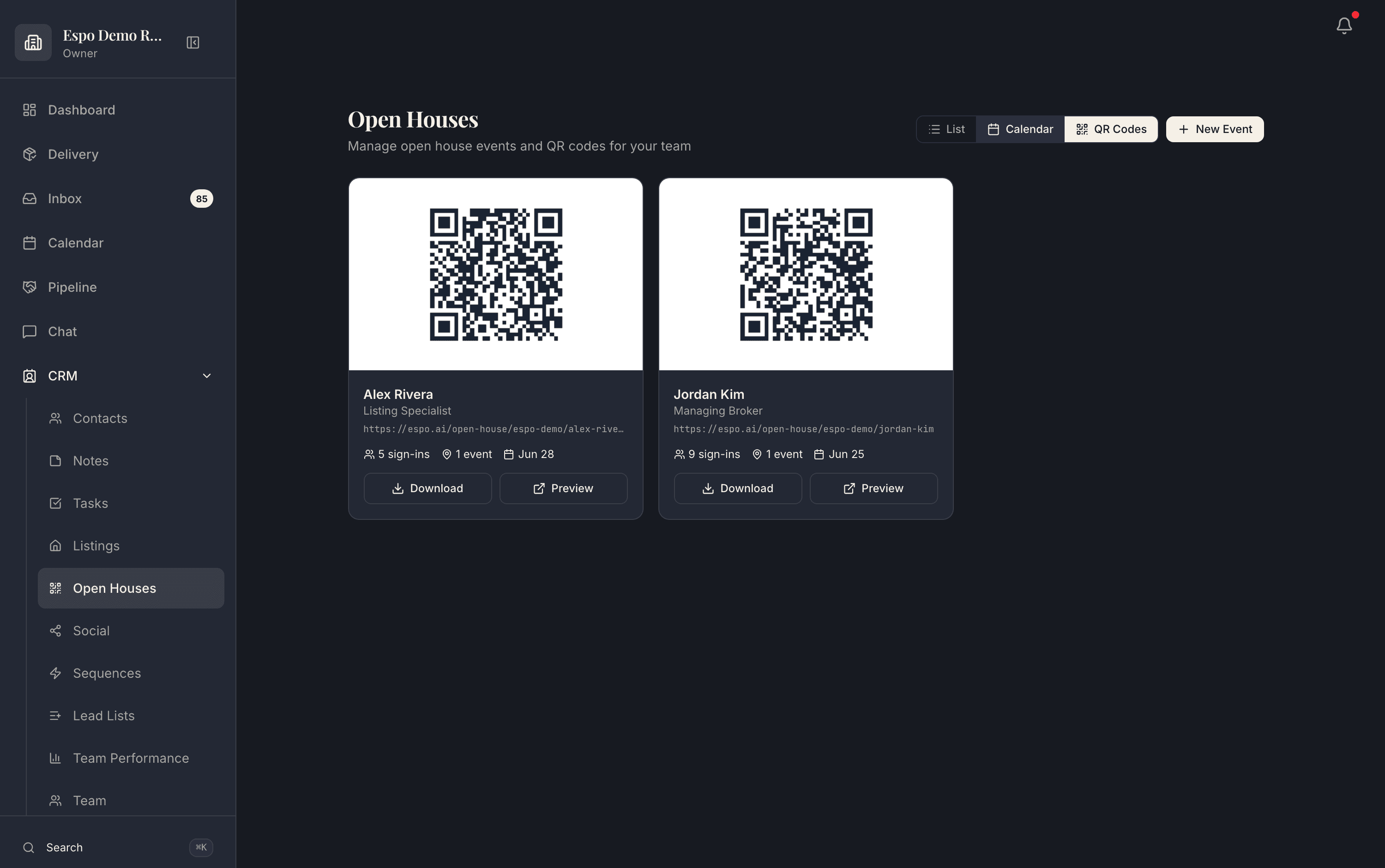
Task: Click the Sequences lightning icon
Action: 55,673
